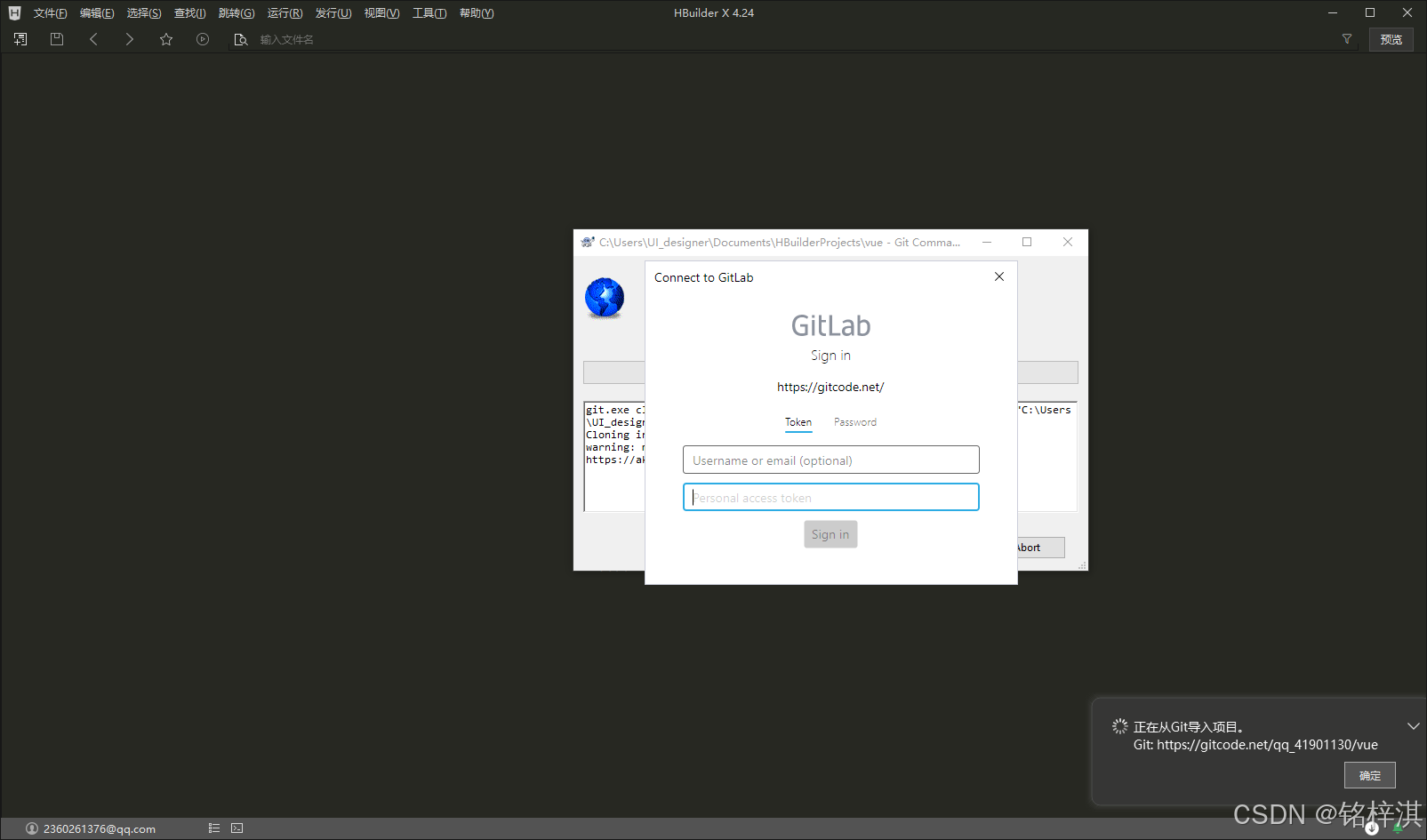
Task: Select the Token tab
Action: pyautogui.click(x=798, y=422)
